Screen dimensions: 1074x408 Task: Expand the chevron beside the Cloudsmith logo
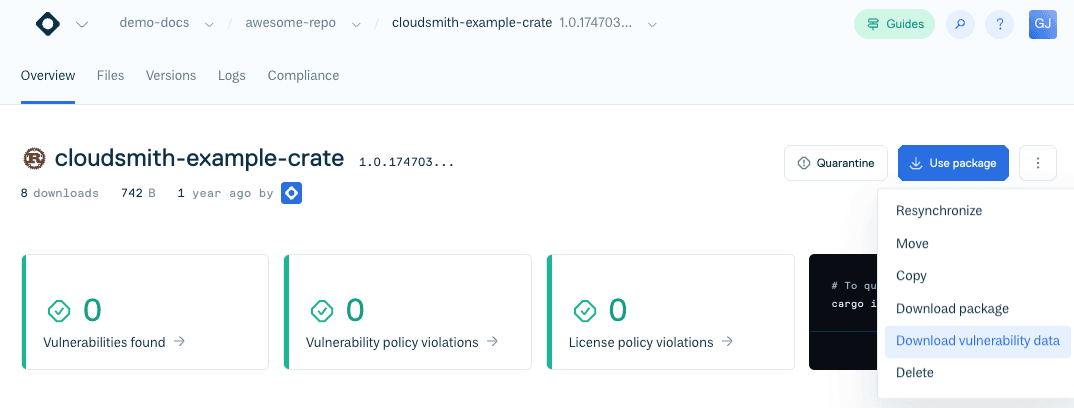tap(82, 25)
